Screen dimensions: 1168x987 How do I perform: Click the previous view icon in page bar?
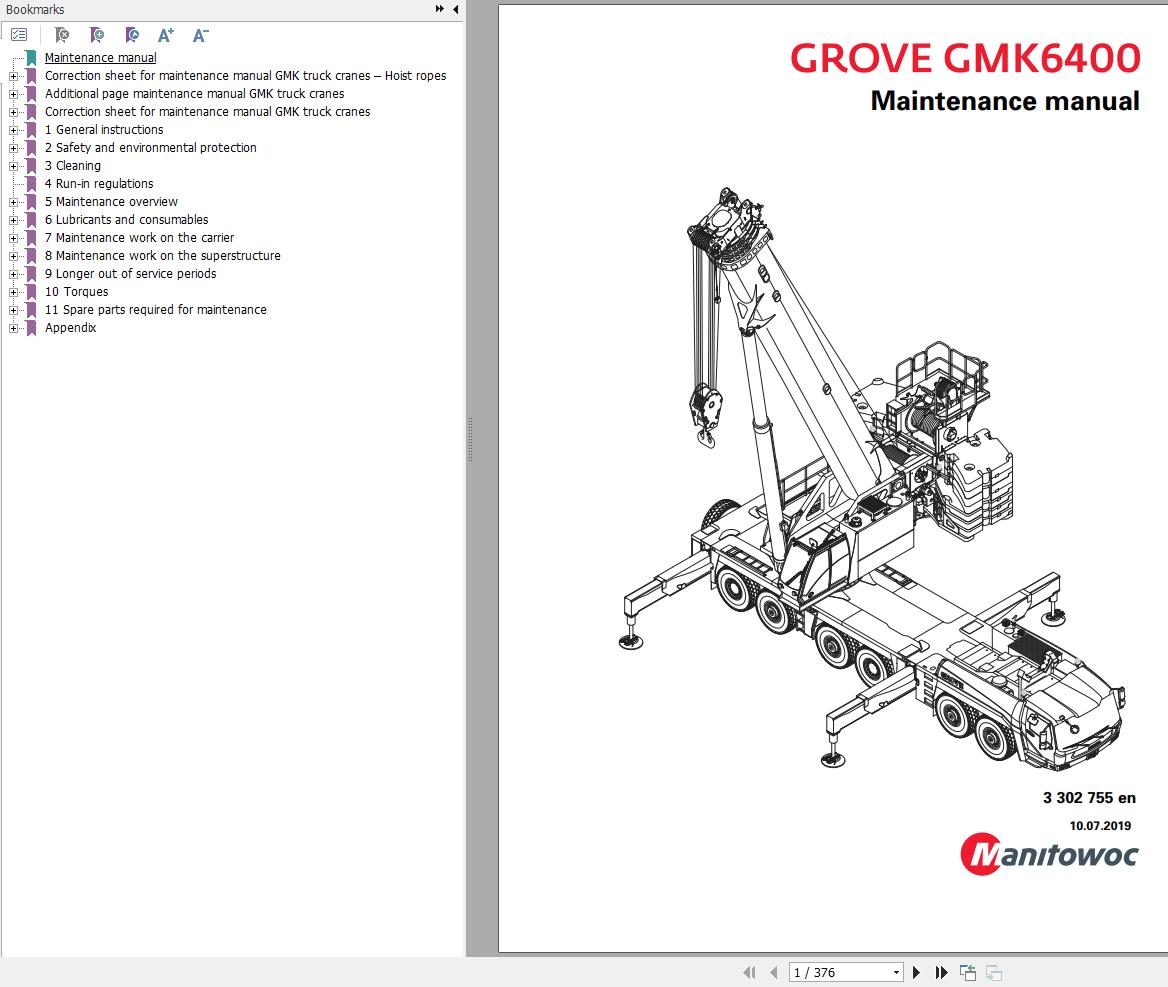pos(967,972)
